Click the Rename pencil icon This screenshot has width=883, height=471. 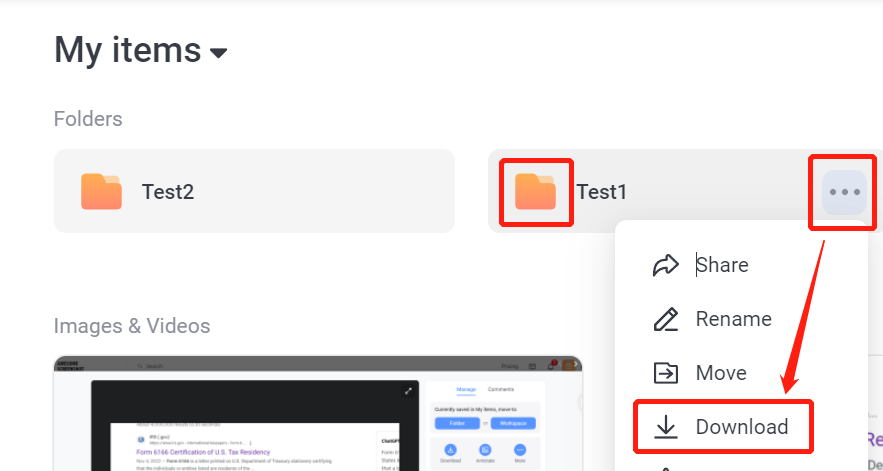coord(666,319)
